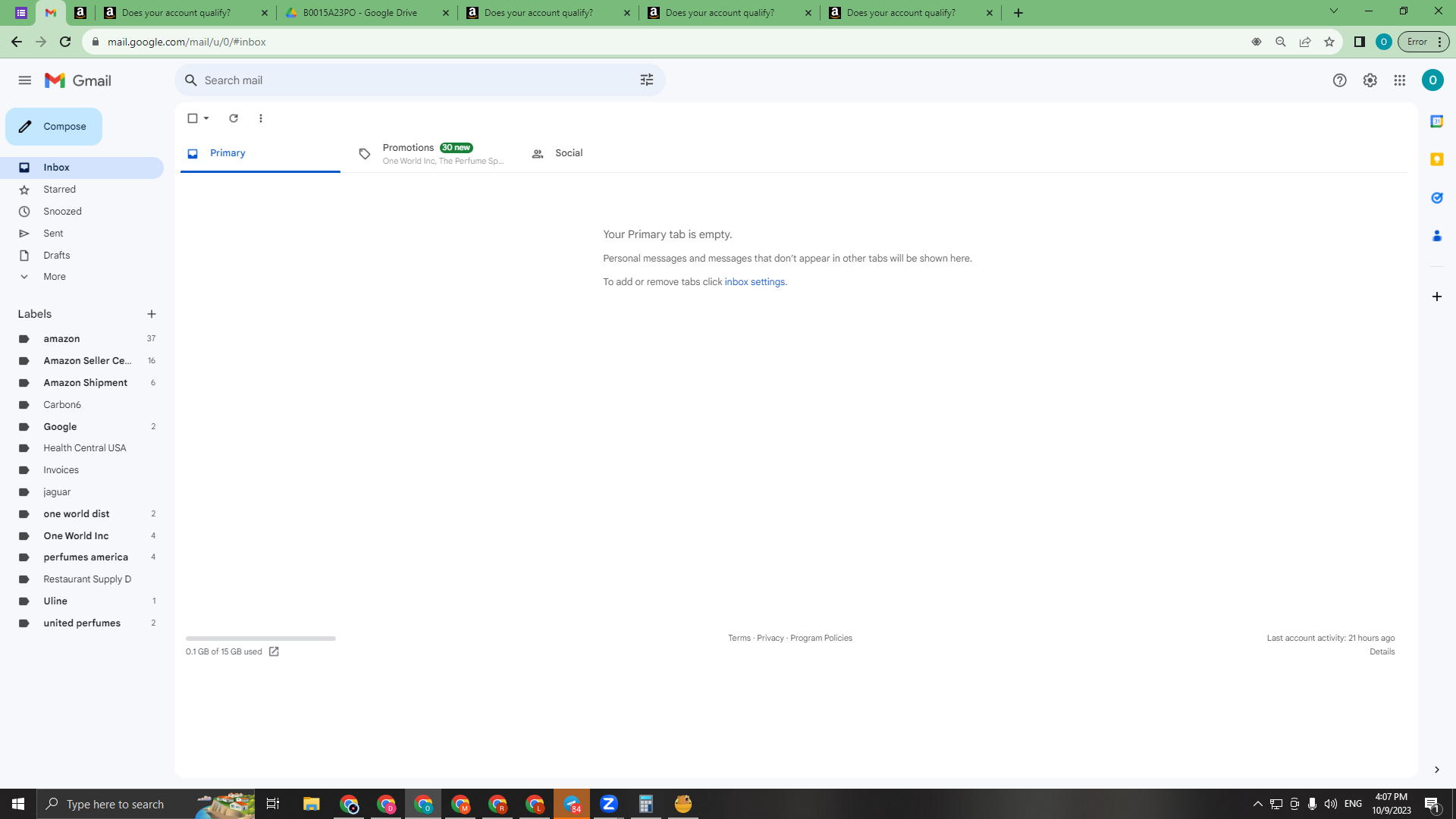Open the Windows notification center
The width and height of the screenshot is (1456, 819).
[1432, 804]
